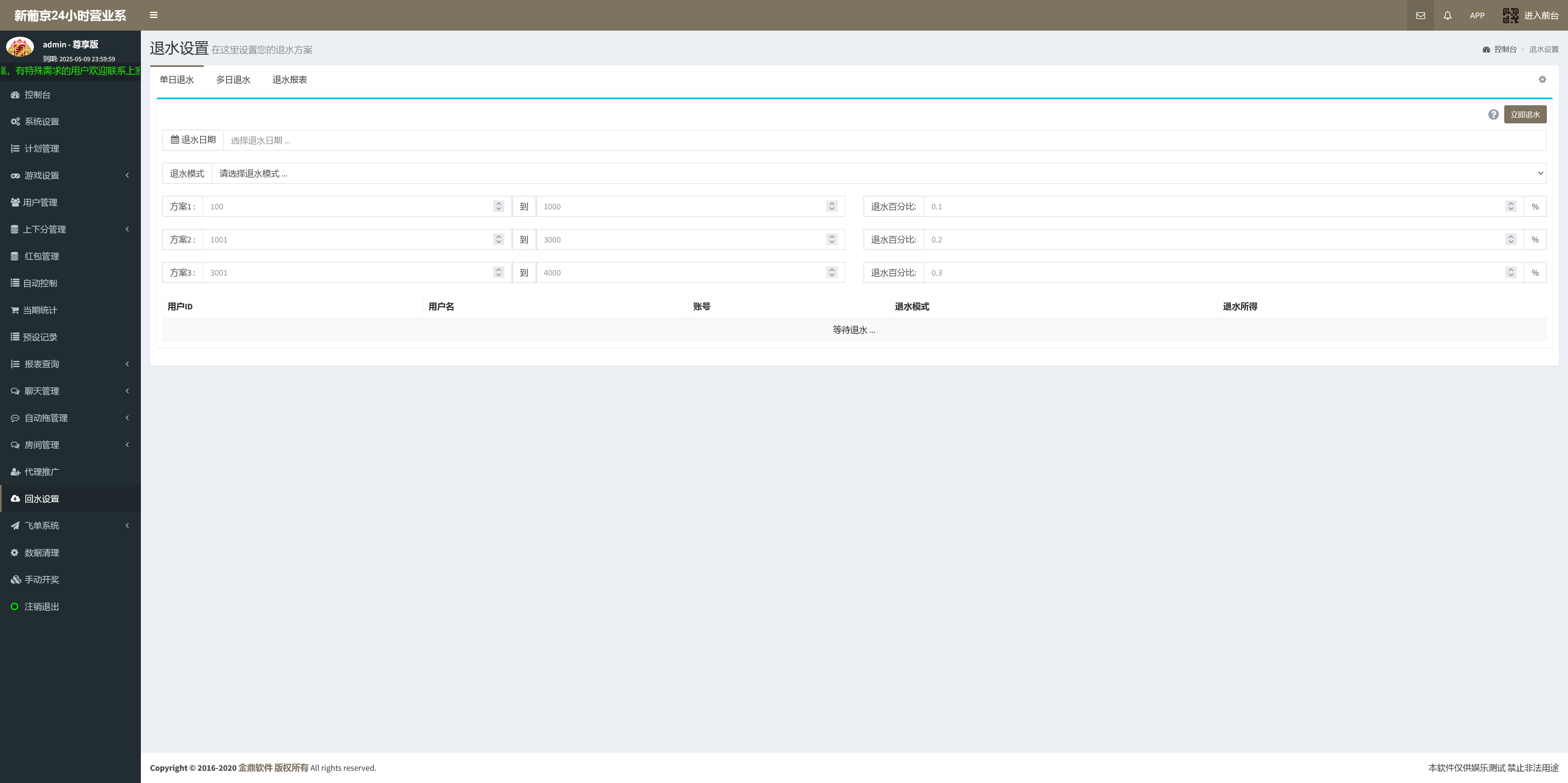Click the green circle 注销退出 logout item
The width and height of the screenshot is (1568, 783).
click(41, 607)
